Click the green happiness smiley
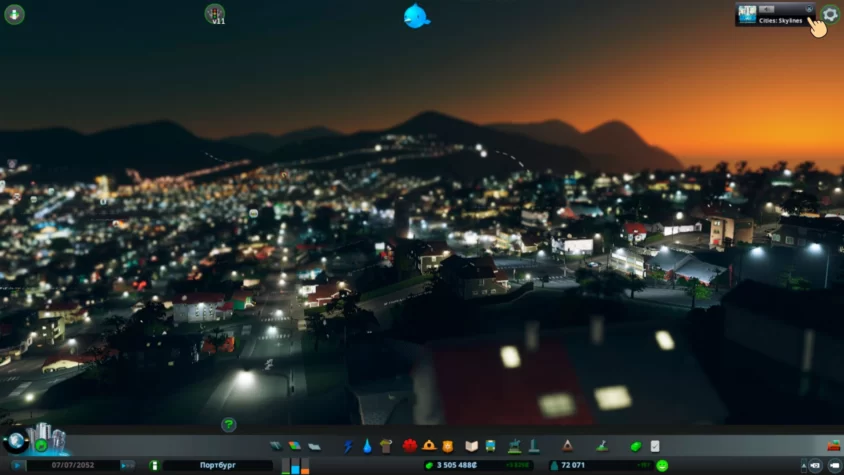Viewport: 844px width, 475px height. tap(662, 465)
